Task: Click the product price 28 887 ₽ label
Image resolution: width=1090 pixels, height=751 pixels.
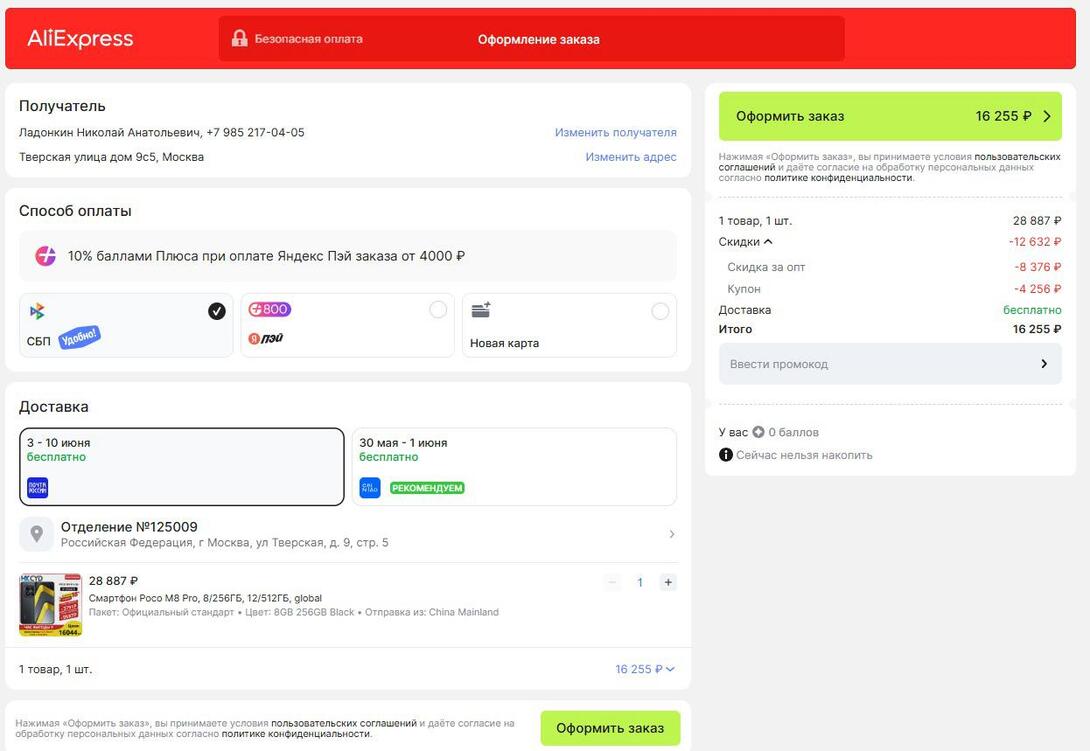Action: tap(113, 581)
